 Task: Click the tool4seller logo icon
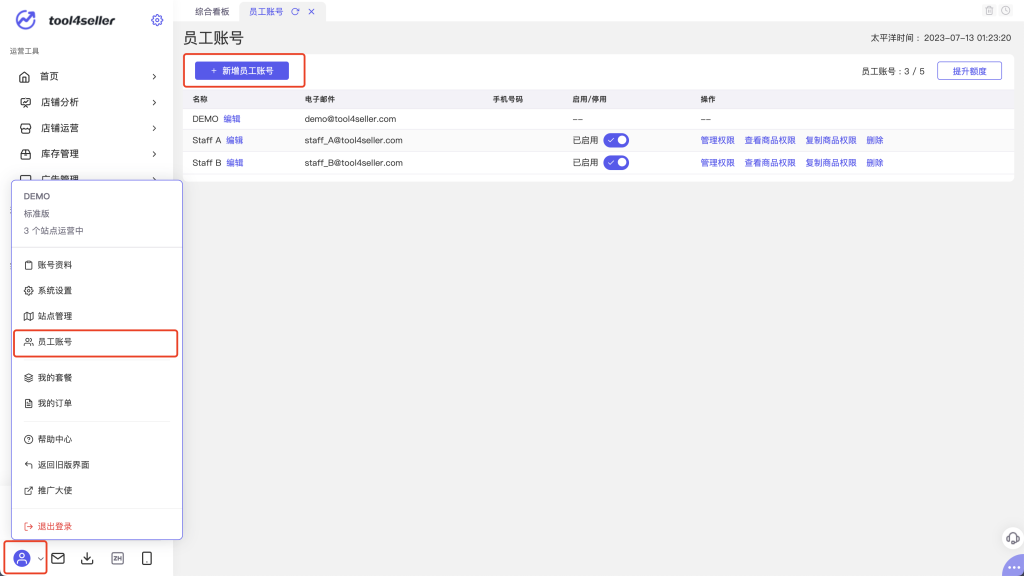coord(26,20)
